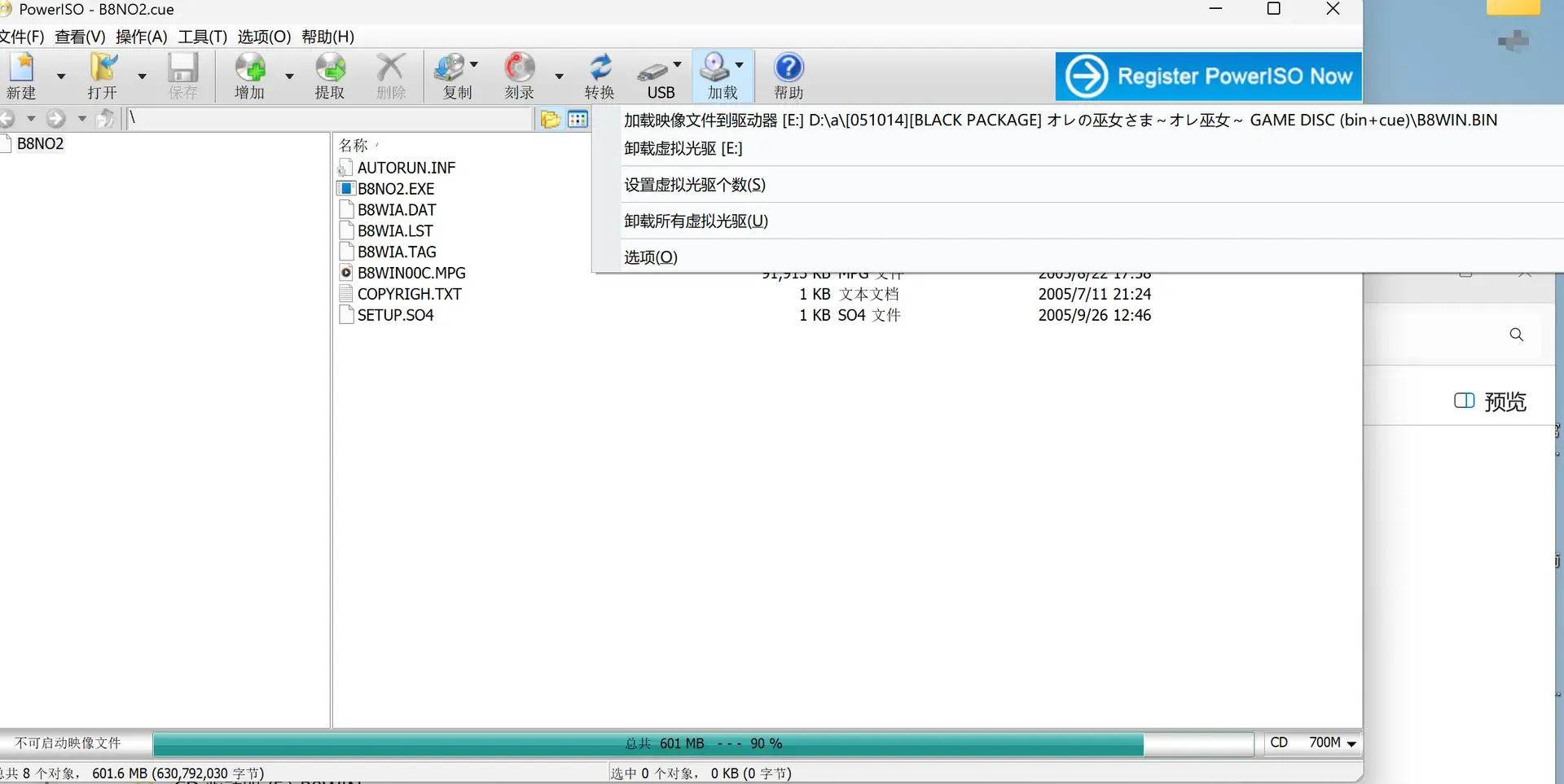This screenshot has height=784, width=1564.
Task: Expand the 增加 dropdown arrow
Action: [x=289, y=77]
